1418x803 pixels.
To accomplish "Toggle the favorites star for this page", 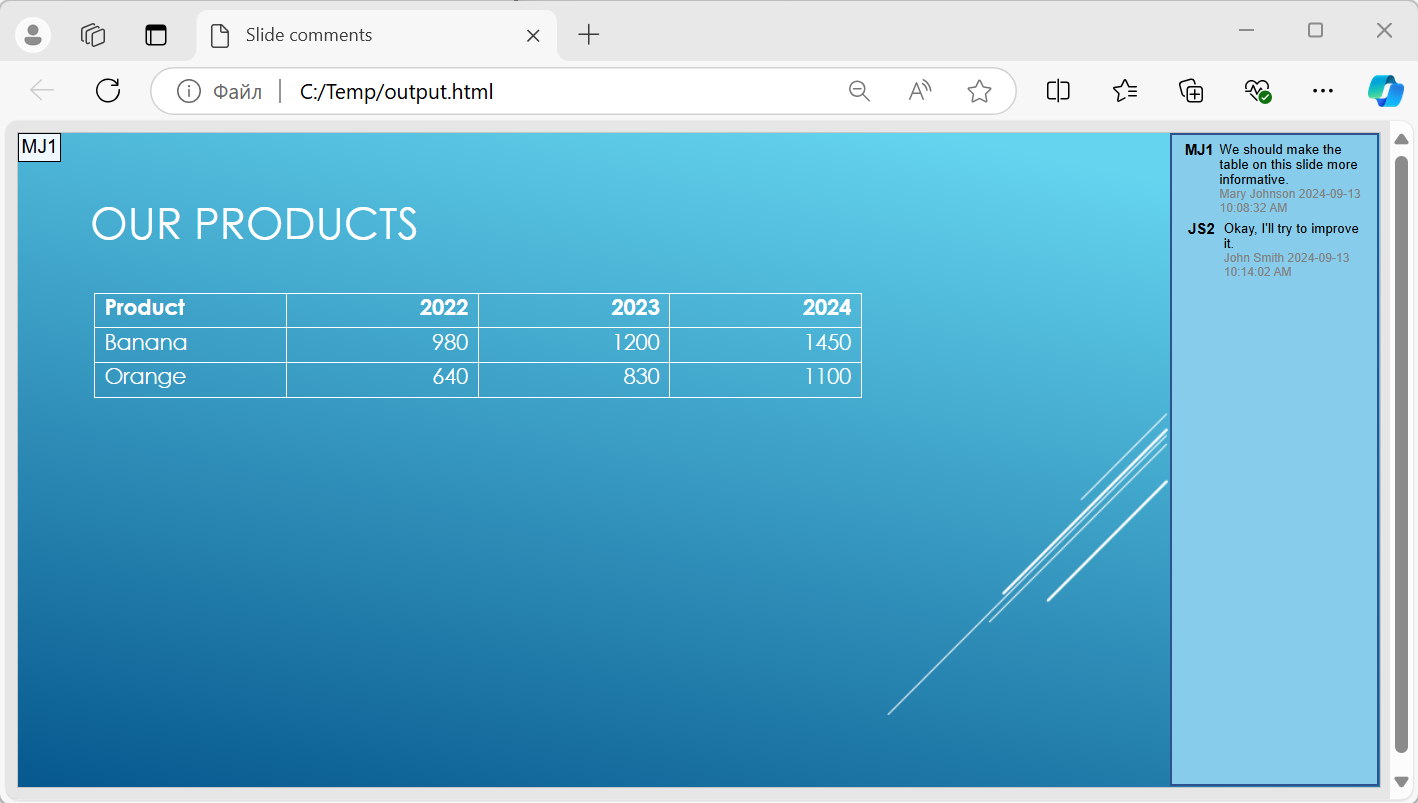I will coord(979,91).
